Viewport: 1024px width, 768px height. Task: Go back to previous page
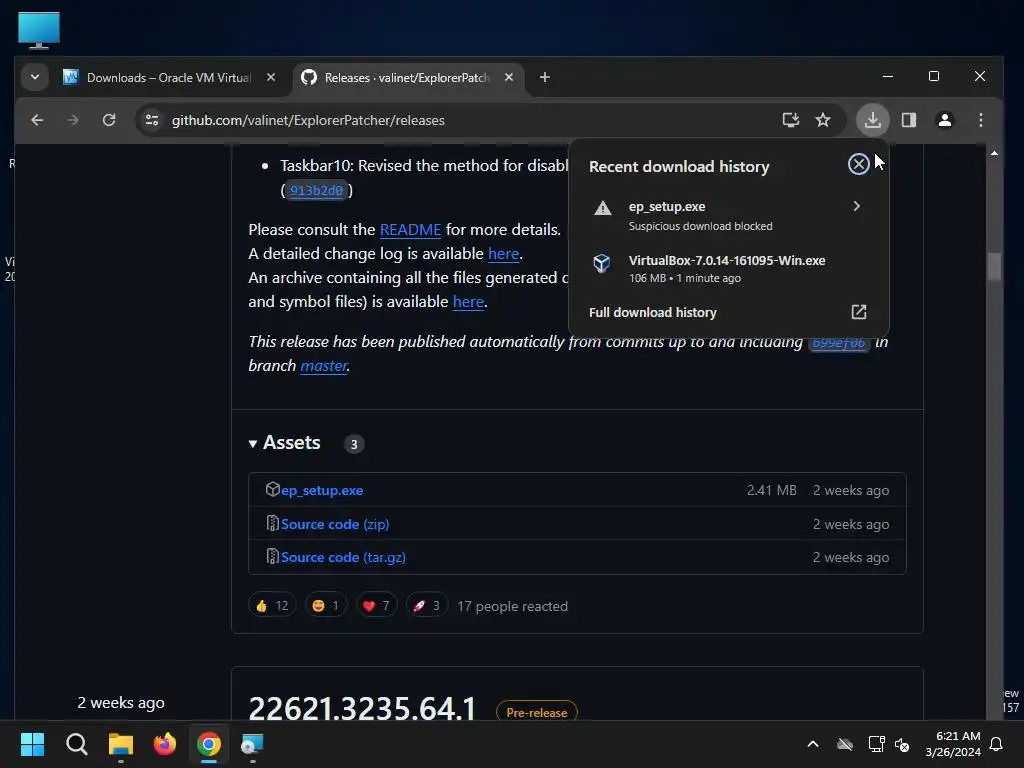point(37,120)
